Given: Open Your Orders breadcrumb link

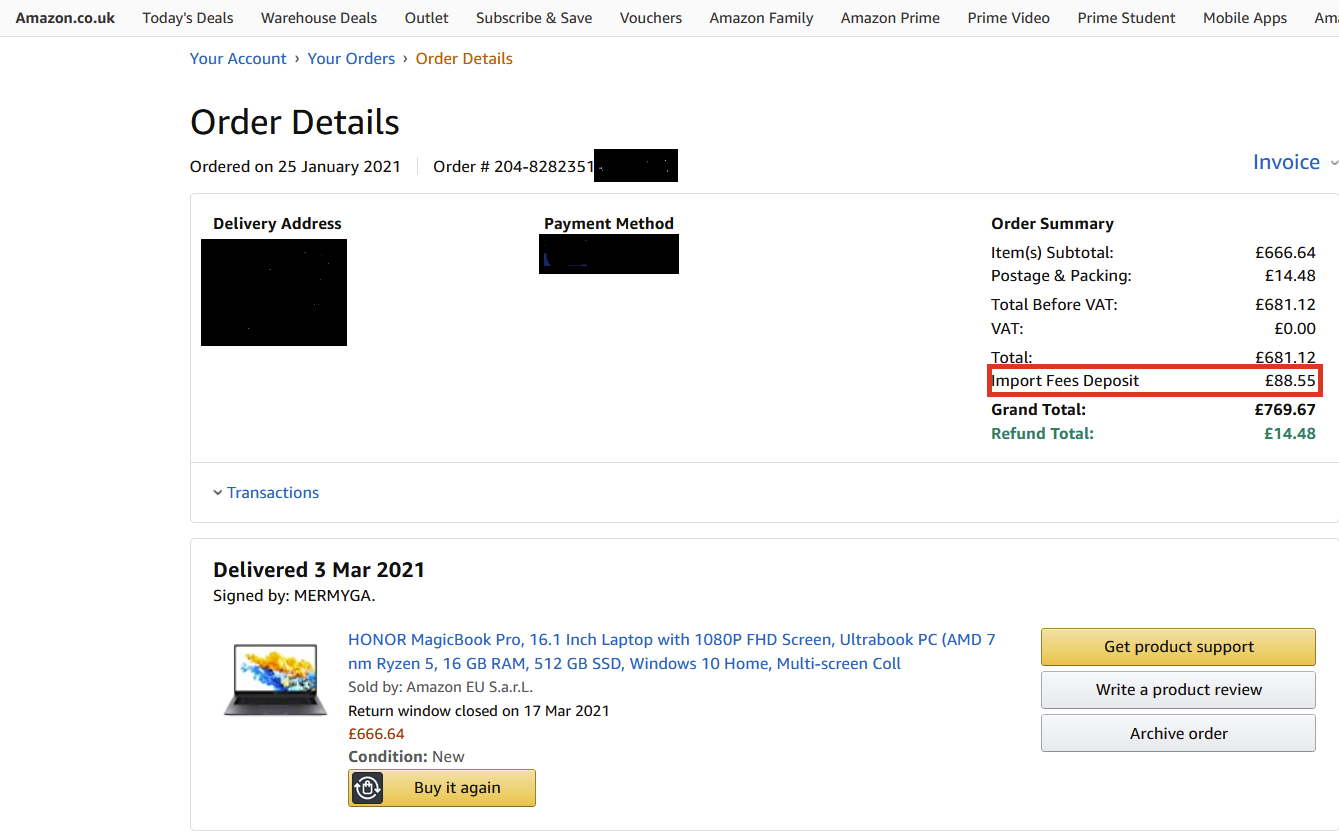Looking at the screenshot, I should [351, 58].
